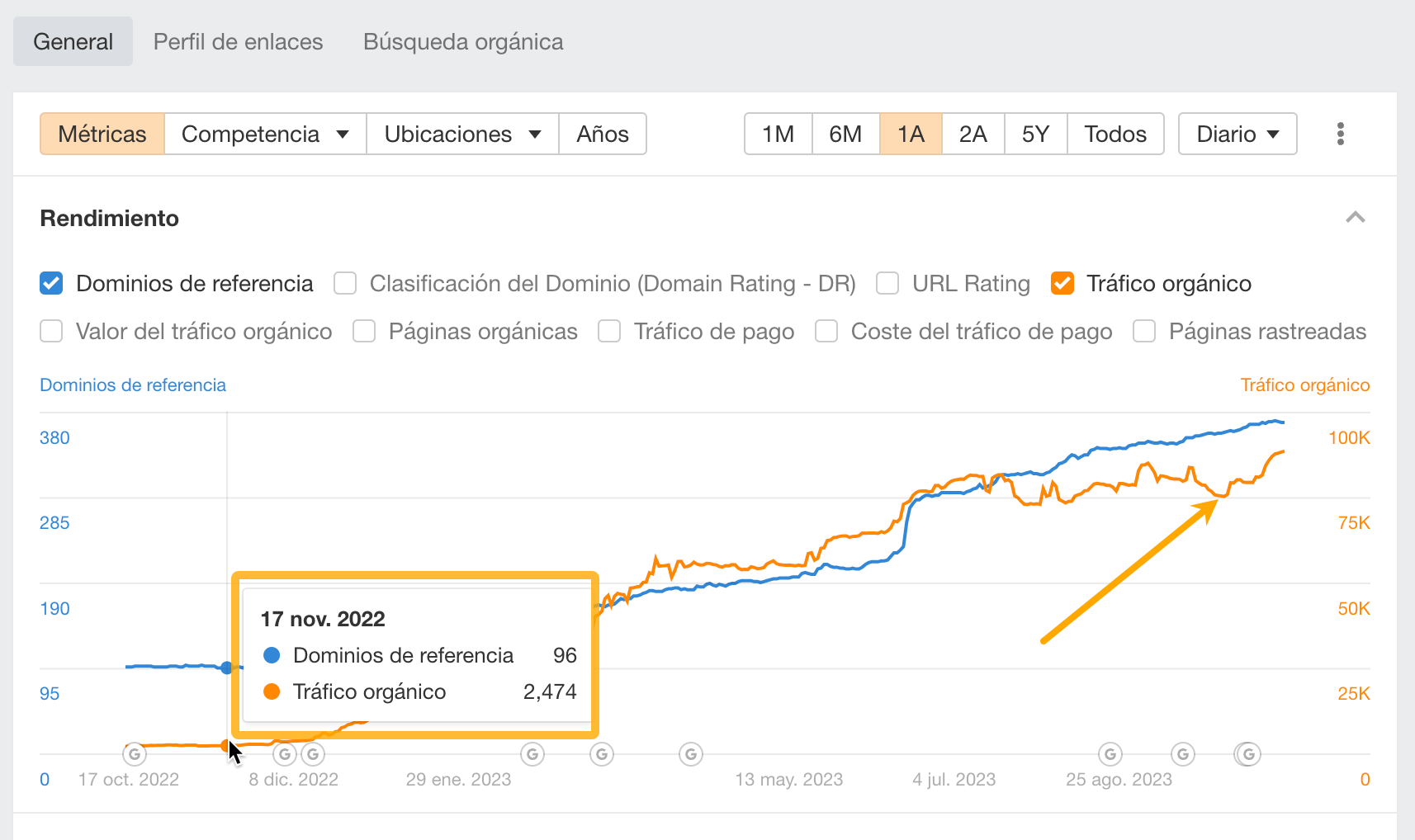Click the G marker near 17 oct. 2022
The width and height of the screenshot is (1415, 840).
point(135,753)
